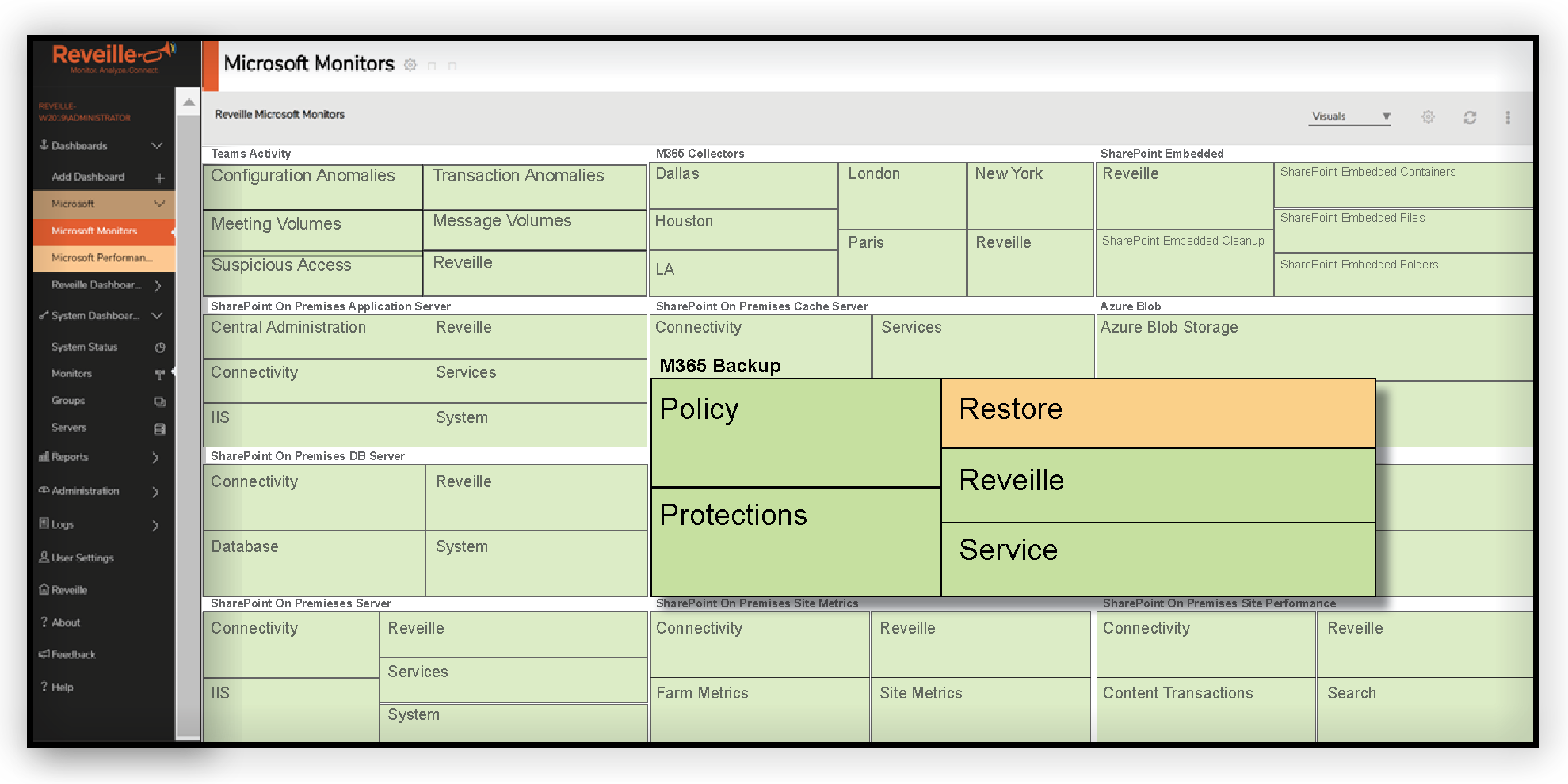This screenshot has height=784, width=1568.
Task: Open Search tile in Site Performance
Action: click(1425, 710)
